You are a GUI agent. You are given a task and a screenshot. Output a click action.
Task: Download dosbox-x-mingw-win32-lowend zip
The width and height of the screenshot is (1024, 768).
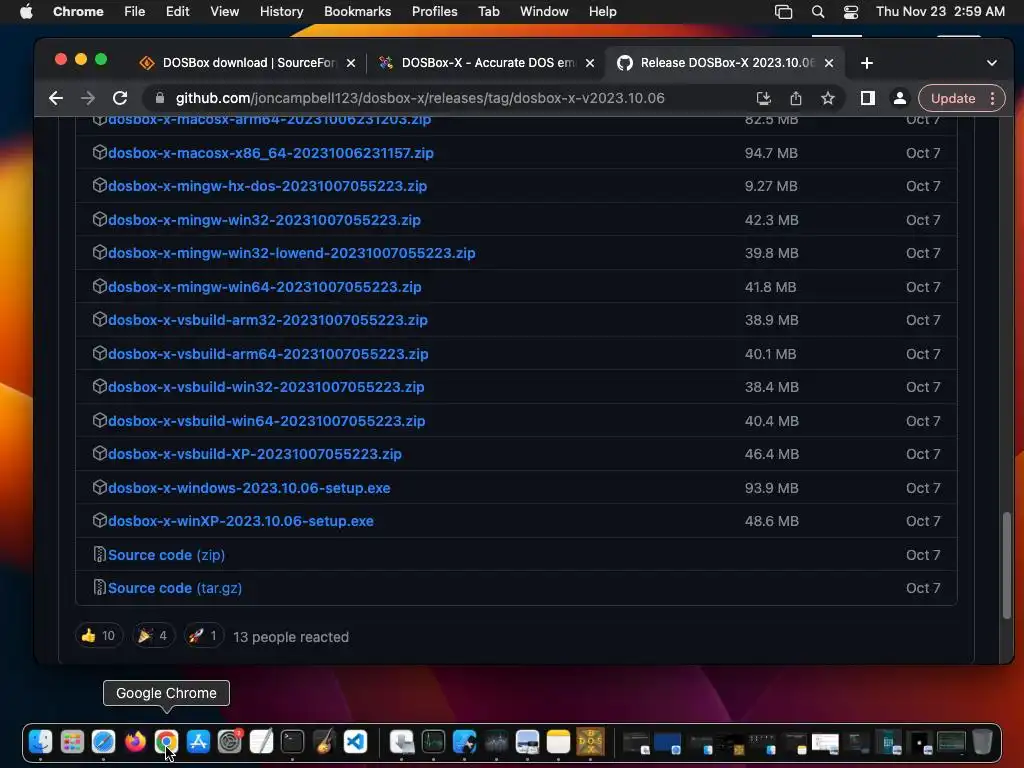pyautogui.click(x=291, y=253)
